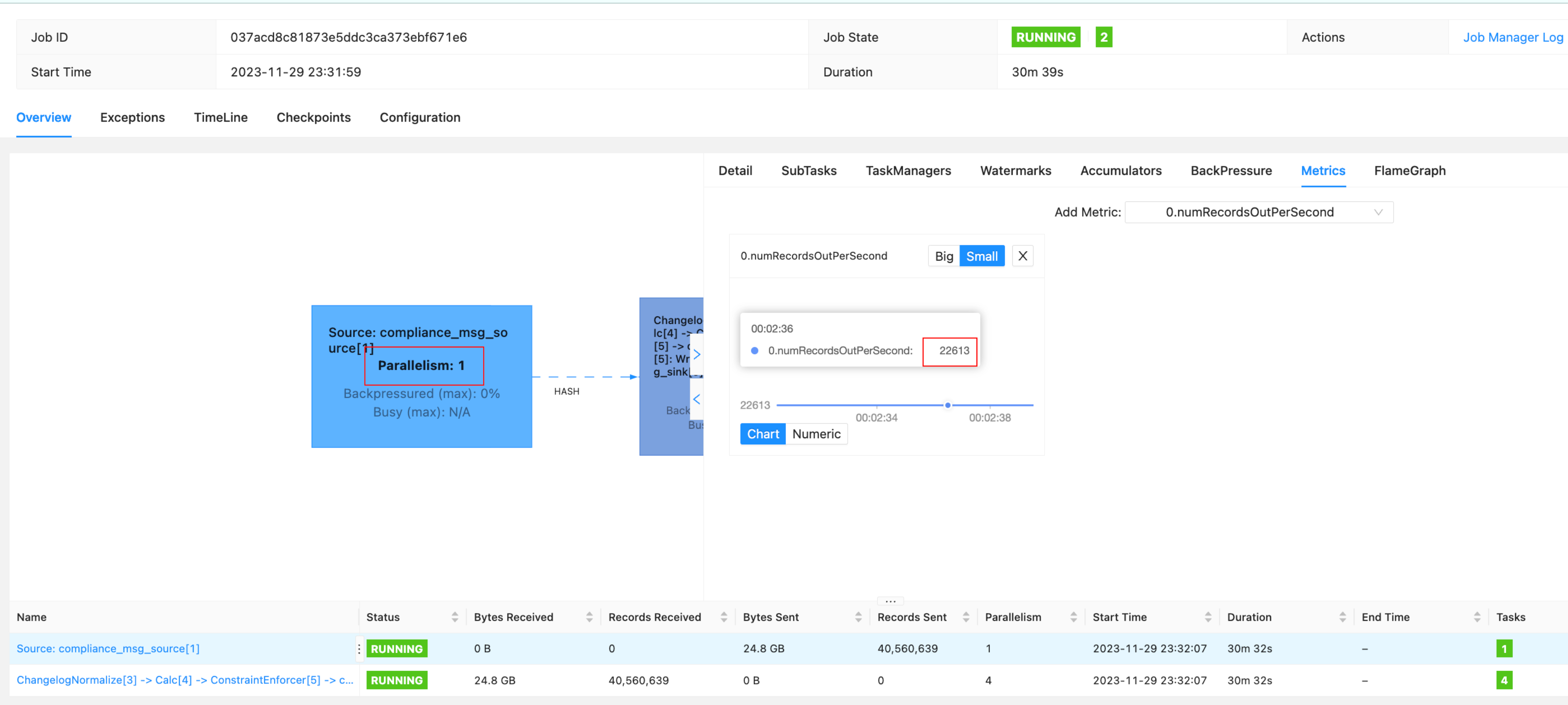
Task: Sort by Bytes Sent column
Action: coord(858,617)
